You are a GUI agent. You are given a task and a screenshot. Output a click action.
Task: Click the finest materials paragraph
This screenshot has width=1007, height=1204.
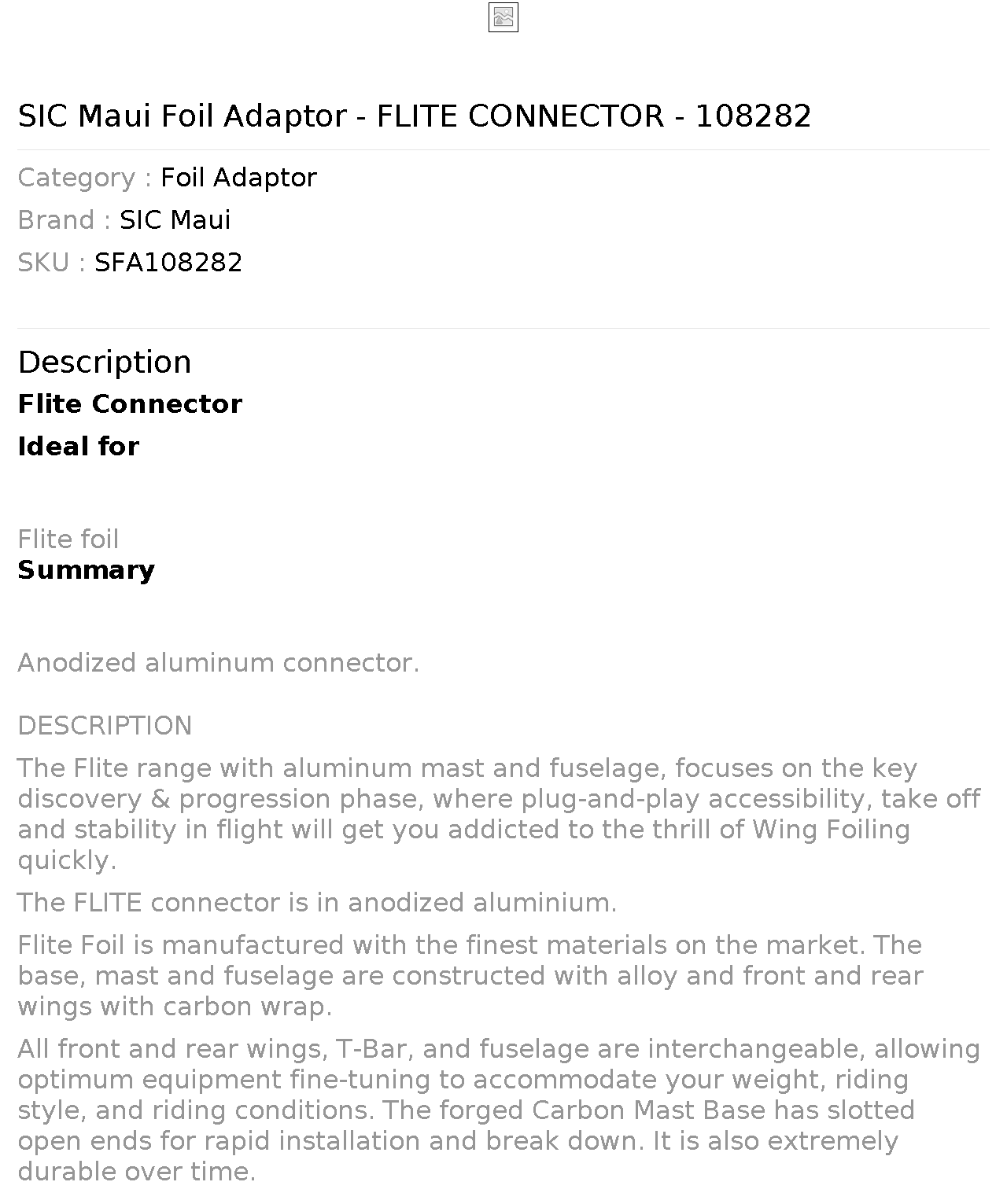click(x=470, y=976)
